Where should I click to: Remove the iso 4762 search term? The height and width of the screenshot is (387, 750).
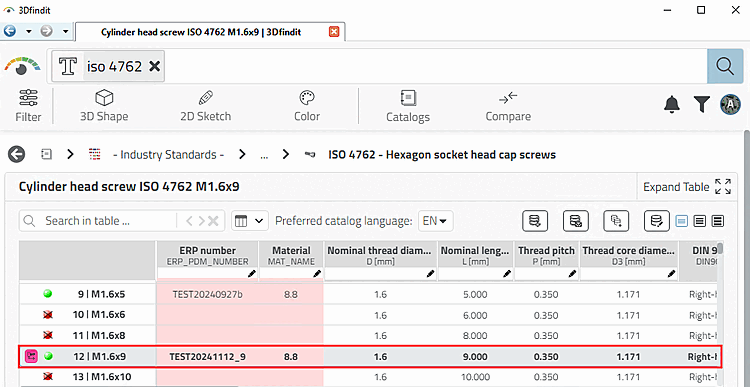(x=154, y=66)
